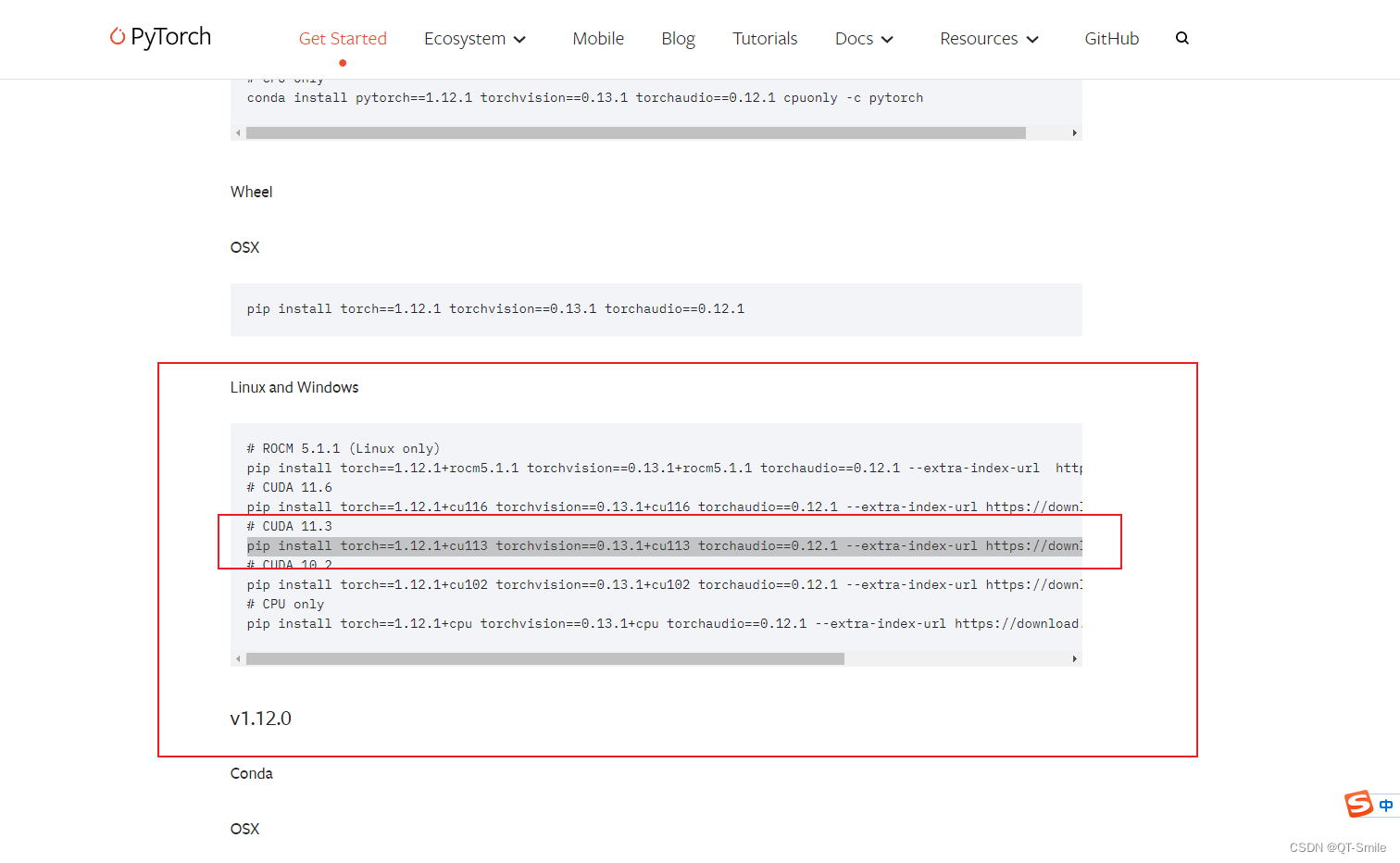Click left arrow on the conda code scrollbar
1400x863 pixels.
point(238,132)
